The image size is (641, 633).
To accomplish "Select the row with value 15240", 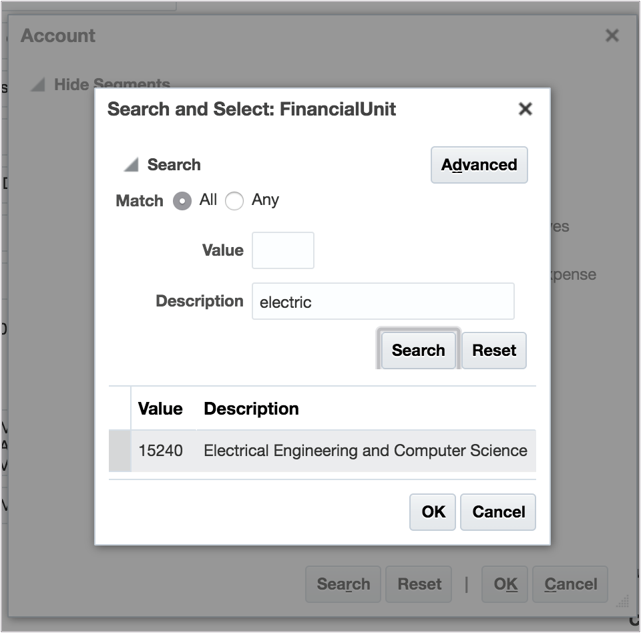I will pyautogui.click(x=365, y=451).
